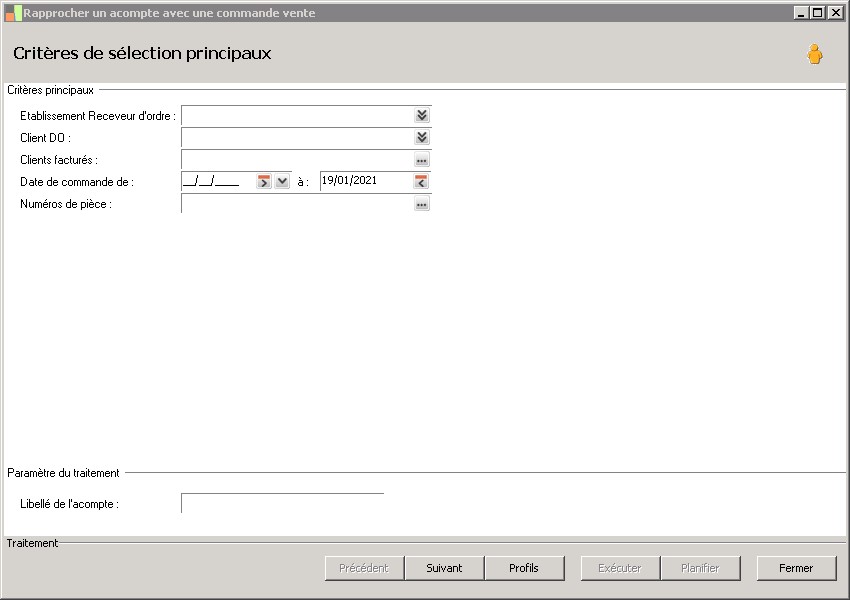Close the Rapprocher un acompte window
The height and width of the screenshot is (600, 850).
click(835, 12)
